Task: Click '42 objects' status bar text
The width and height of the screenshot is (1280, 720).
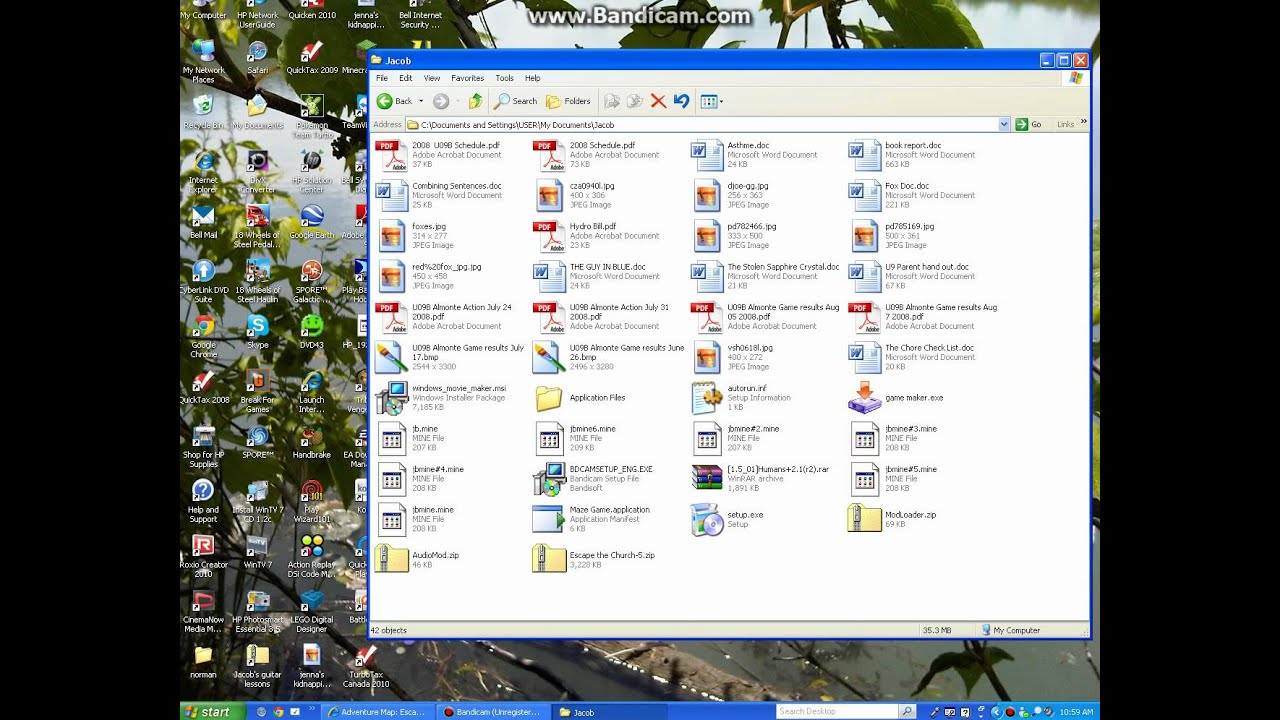Action: point(389,631)
